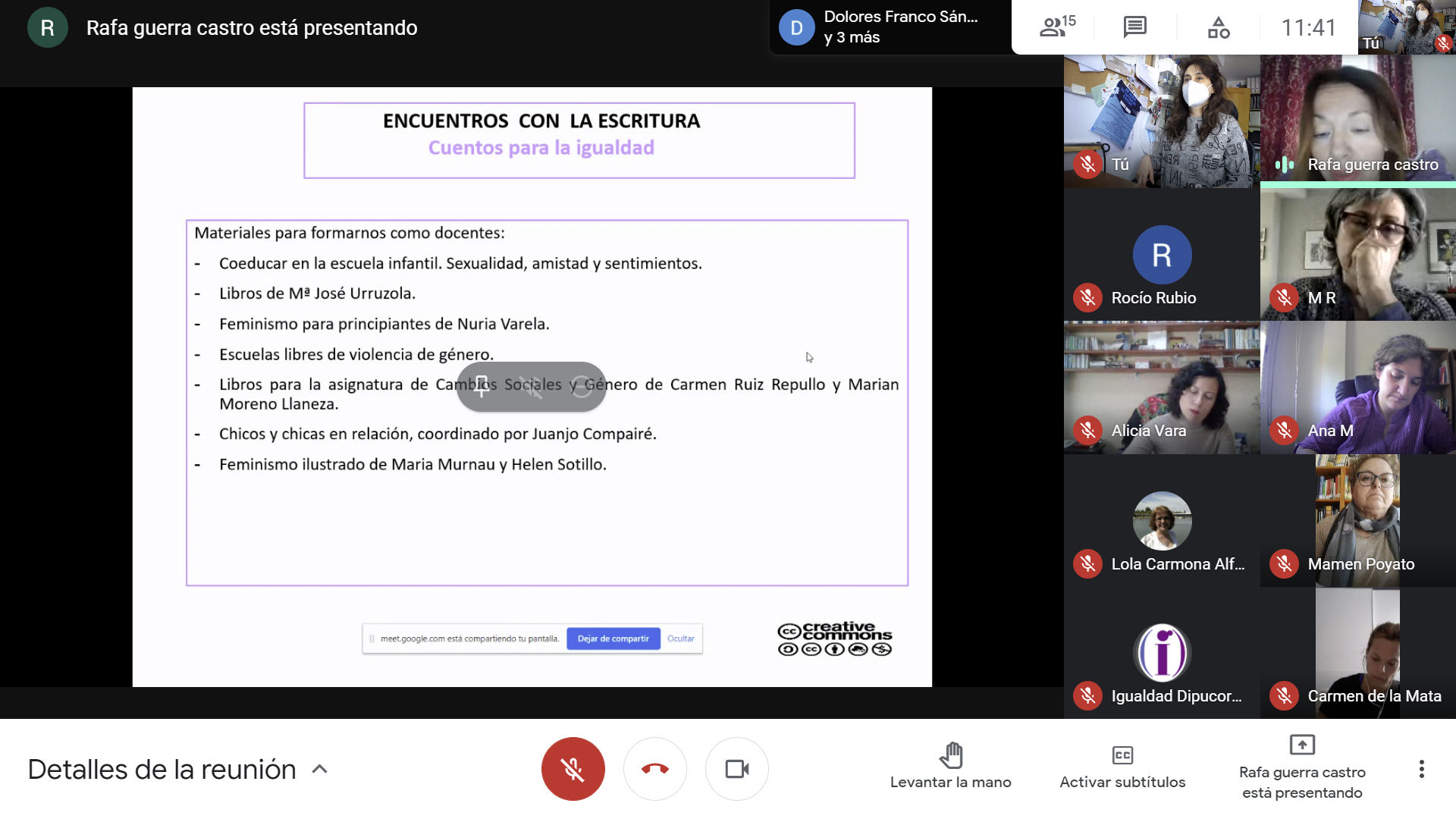This screenshot has width=1456, height=819.
Task: Pin the presentation with the overlay pin icon
Action: [x=482, y=387]
